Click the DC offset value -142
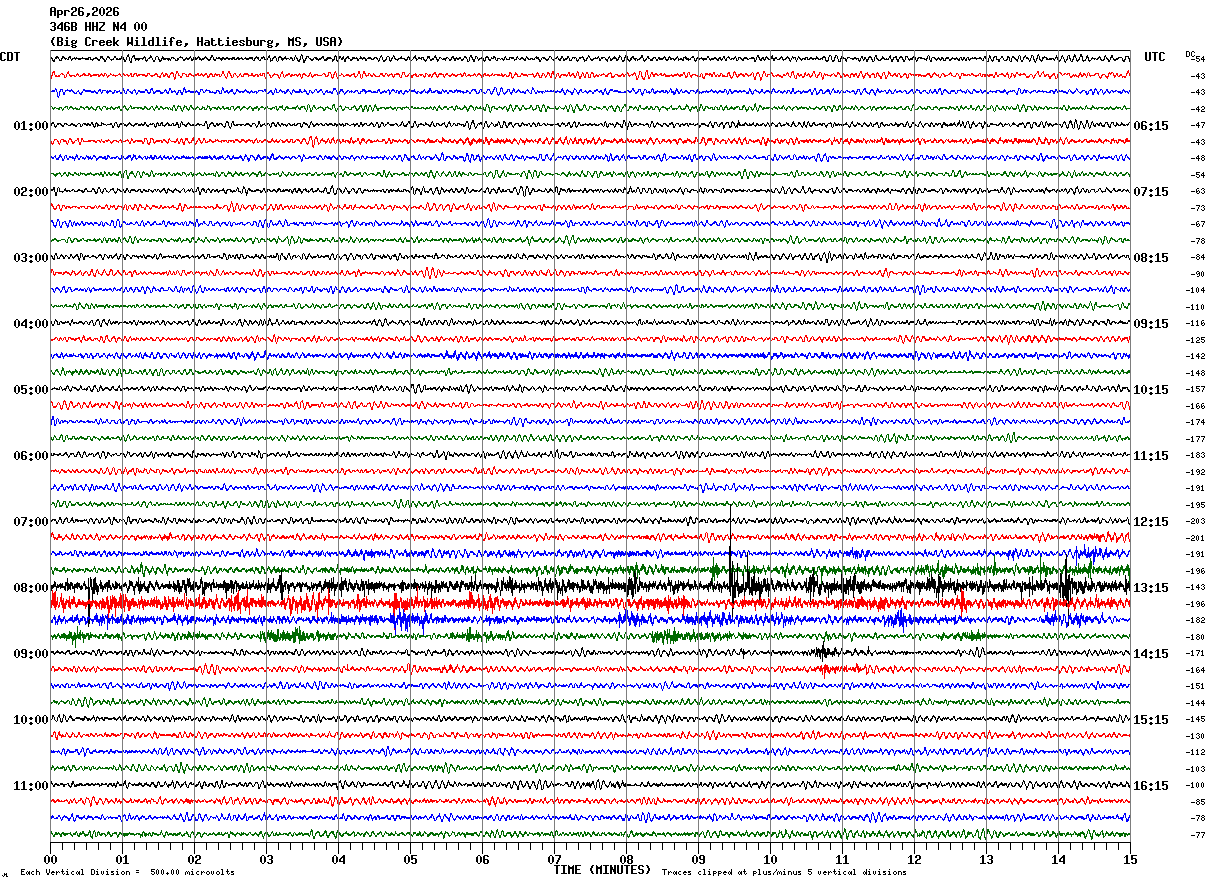 click(x=1196, y=357)
